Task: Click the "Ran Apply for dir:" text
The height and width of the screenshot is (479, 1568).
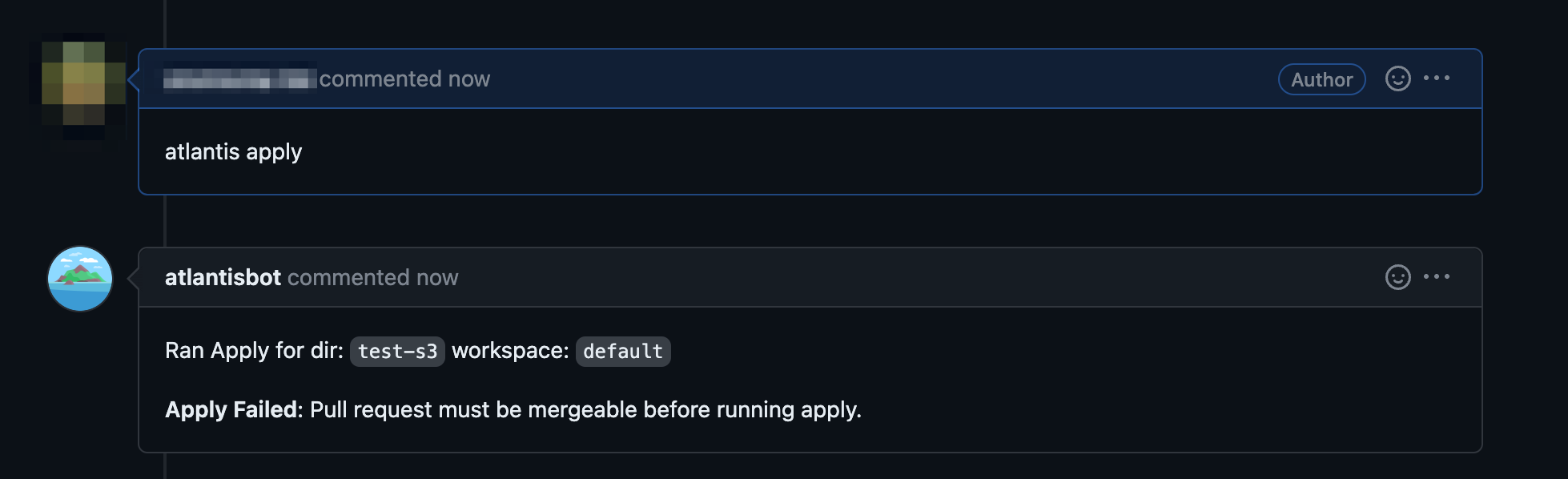Action: point(254,351)
